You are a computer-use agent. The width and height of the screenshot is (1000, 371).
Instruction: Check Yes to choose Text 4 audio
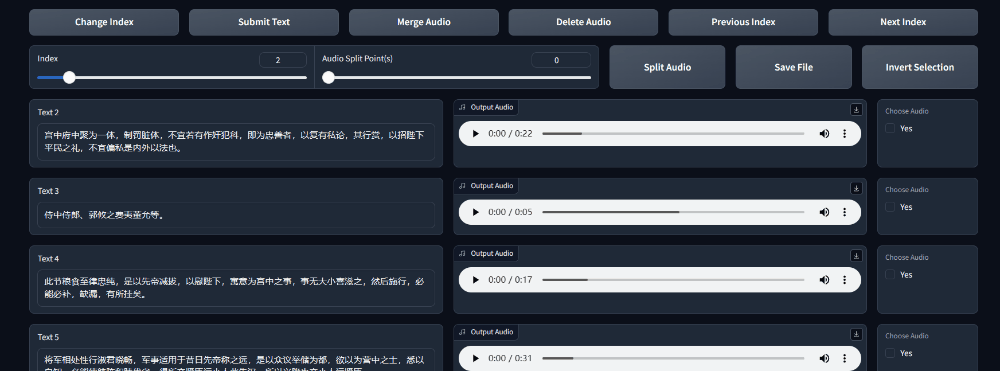(x=890, y=275)
